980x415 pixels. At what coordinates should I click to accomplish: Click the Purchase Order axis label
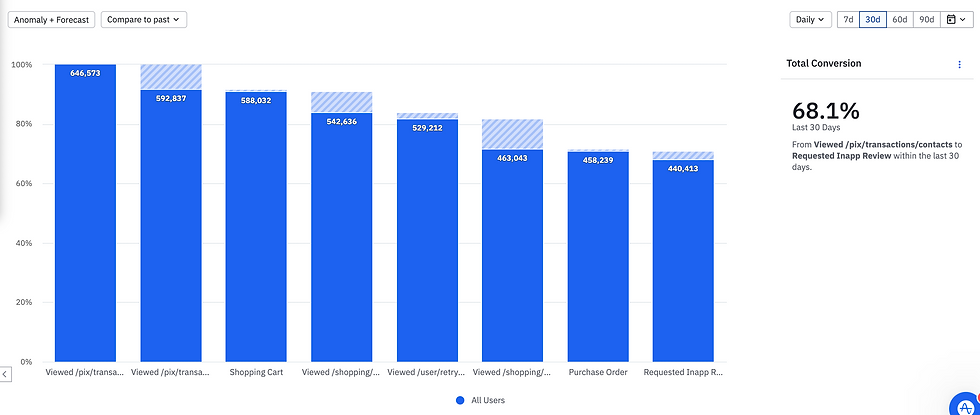click(x=598, y=373)
